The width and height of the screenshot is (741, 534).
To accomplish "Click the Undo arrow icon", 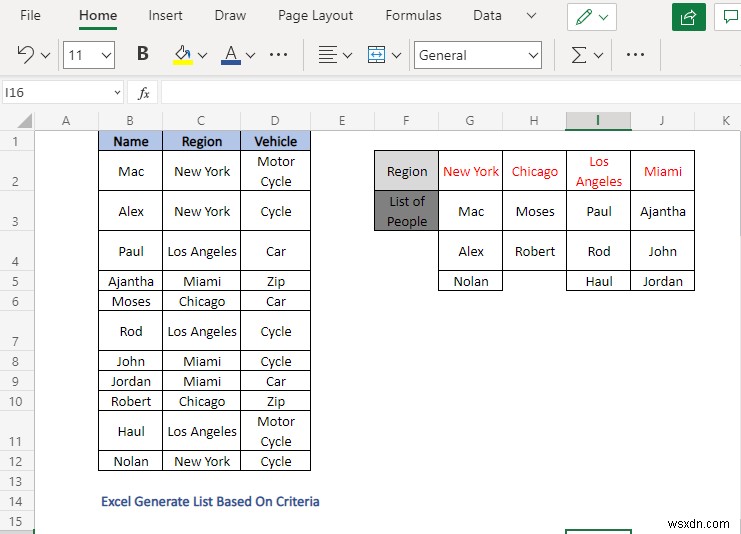I will pyautogui.click(x=25, y=55).
